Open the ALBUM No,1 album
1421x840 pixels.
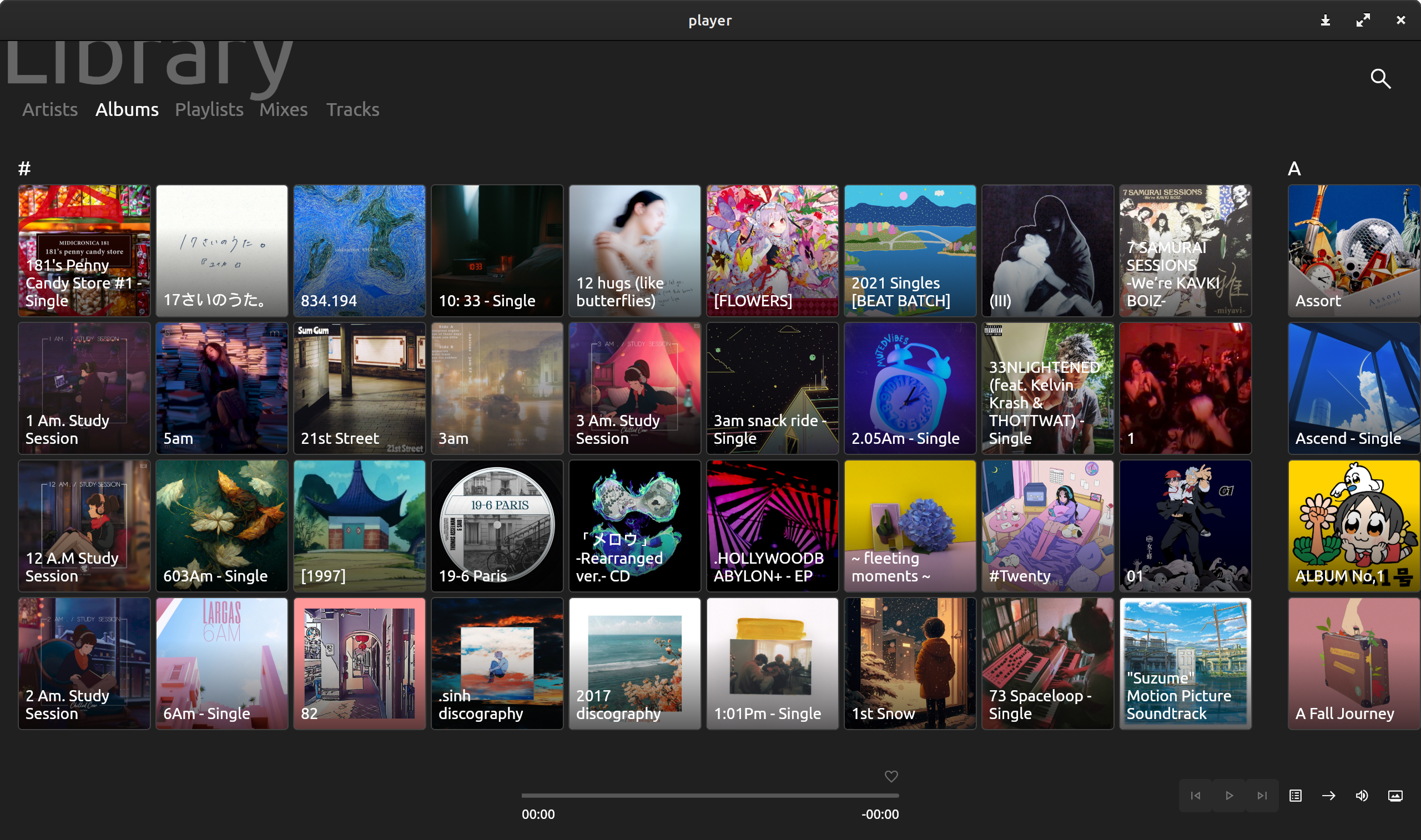pos(1354,526)
